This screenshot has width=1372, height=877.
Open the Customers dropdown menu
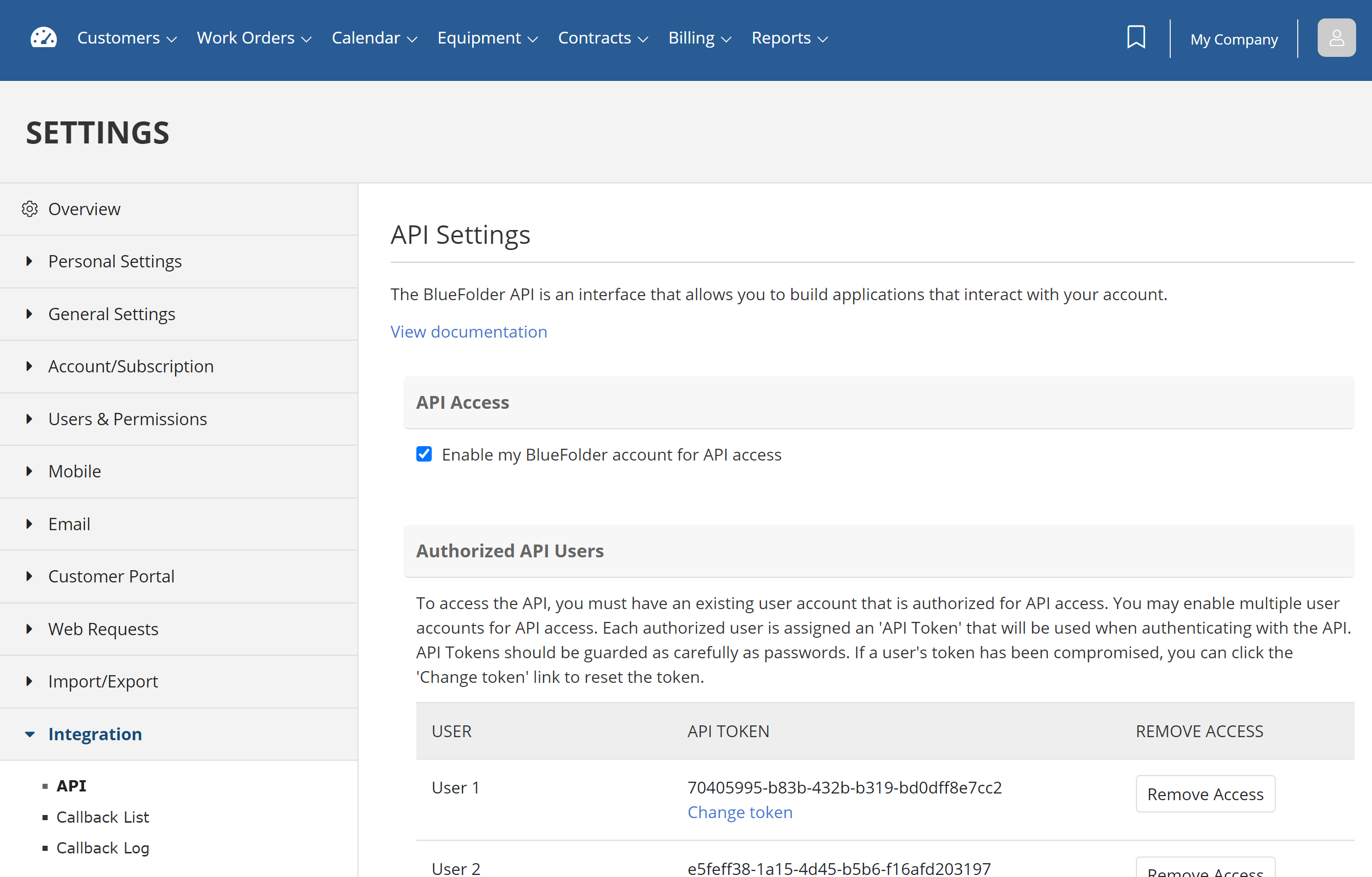(x=126, y=37)
